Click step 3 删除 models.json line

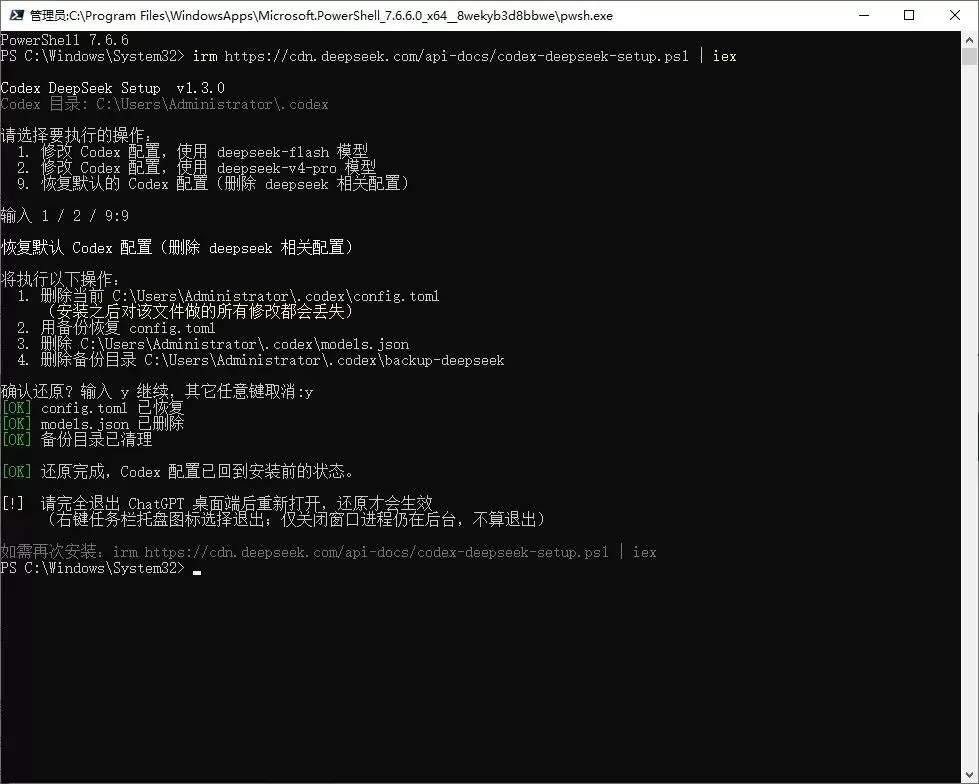213,344
